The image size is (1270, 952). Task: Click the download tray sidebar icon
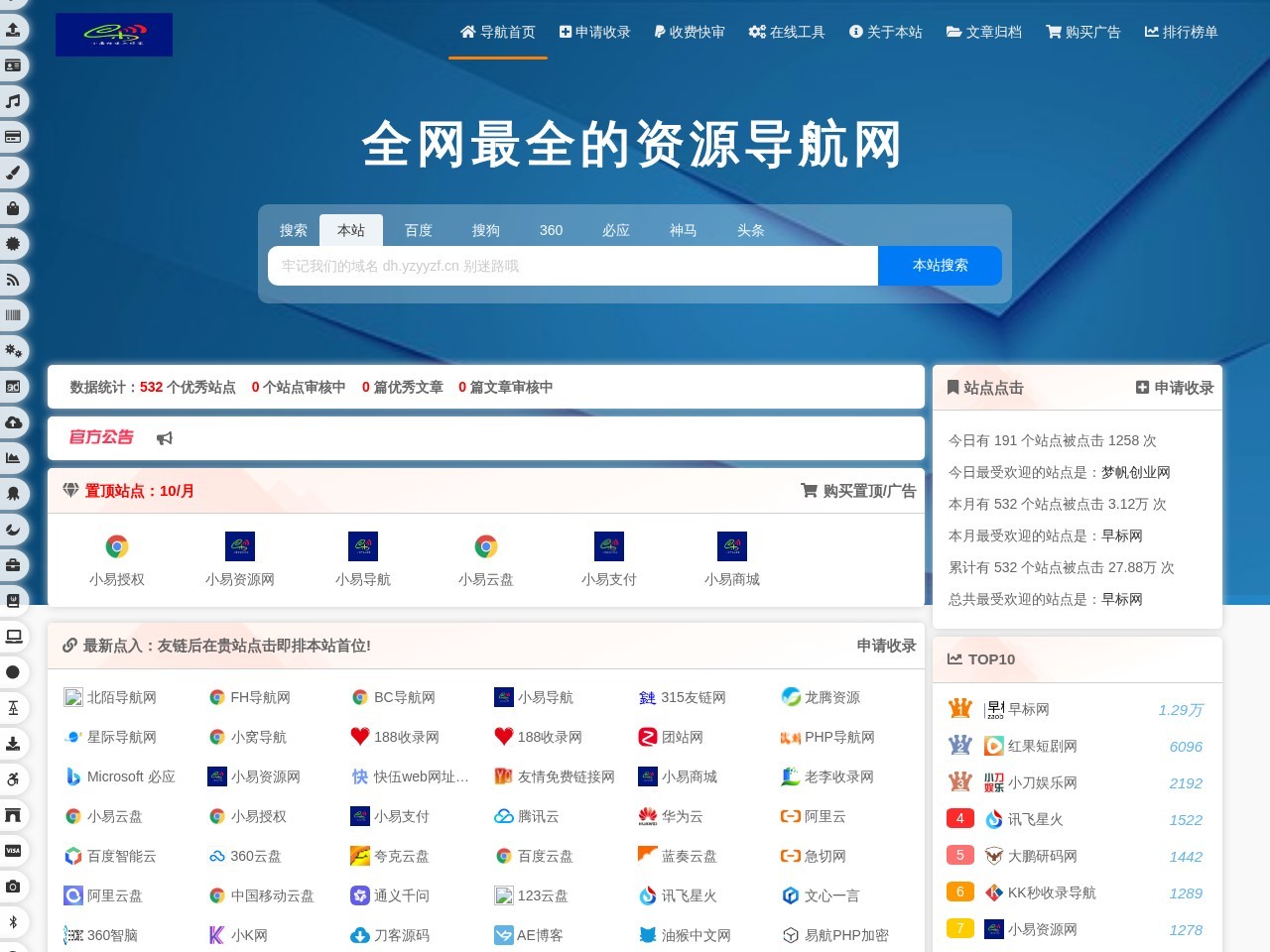pyautogui.click(x=13, y=744)
